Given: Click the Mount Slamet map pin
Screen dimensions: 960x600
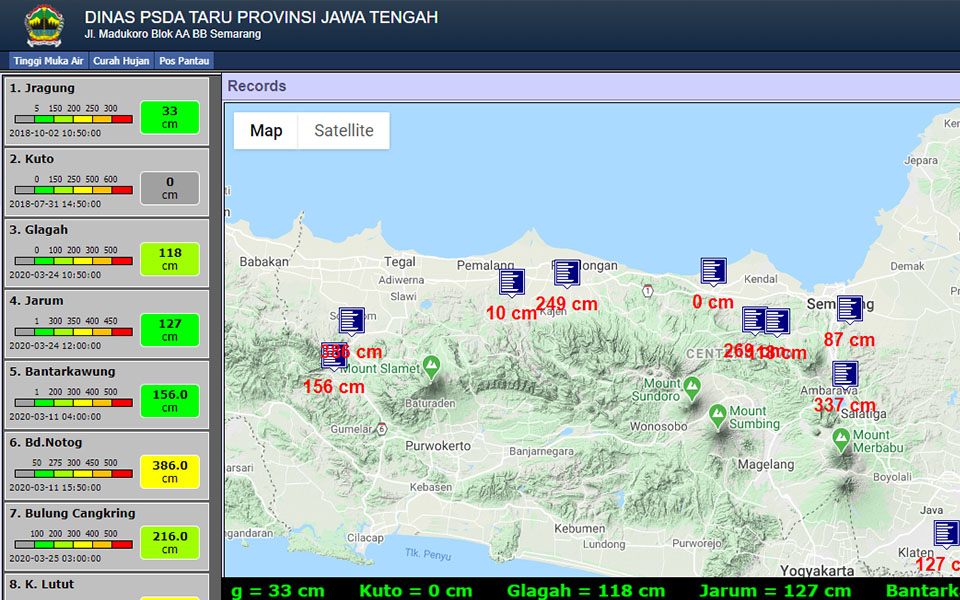Looking at the screenshot, I should click(x=432, y=364).
